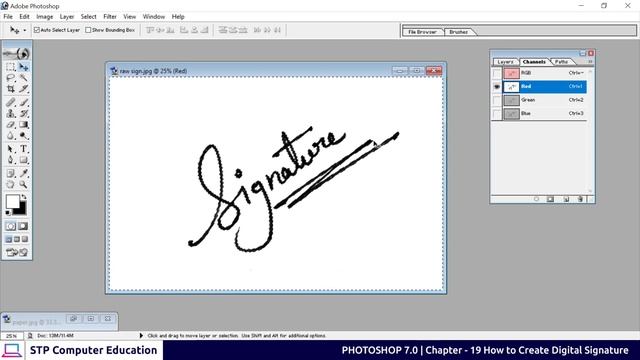Select the Pen tool
640x360 pixels.
(11, 160)
